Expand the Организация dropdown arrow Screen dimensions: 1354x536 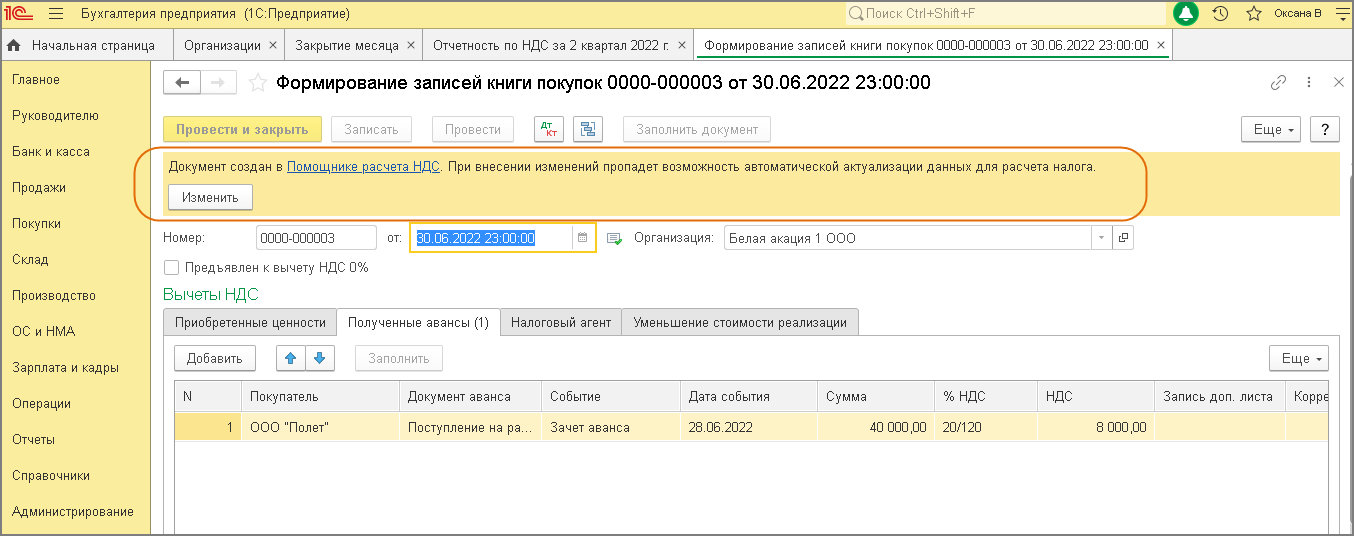point(1102,238)
